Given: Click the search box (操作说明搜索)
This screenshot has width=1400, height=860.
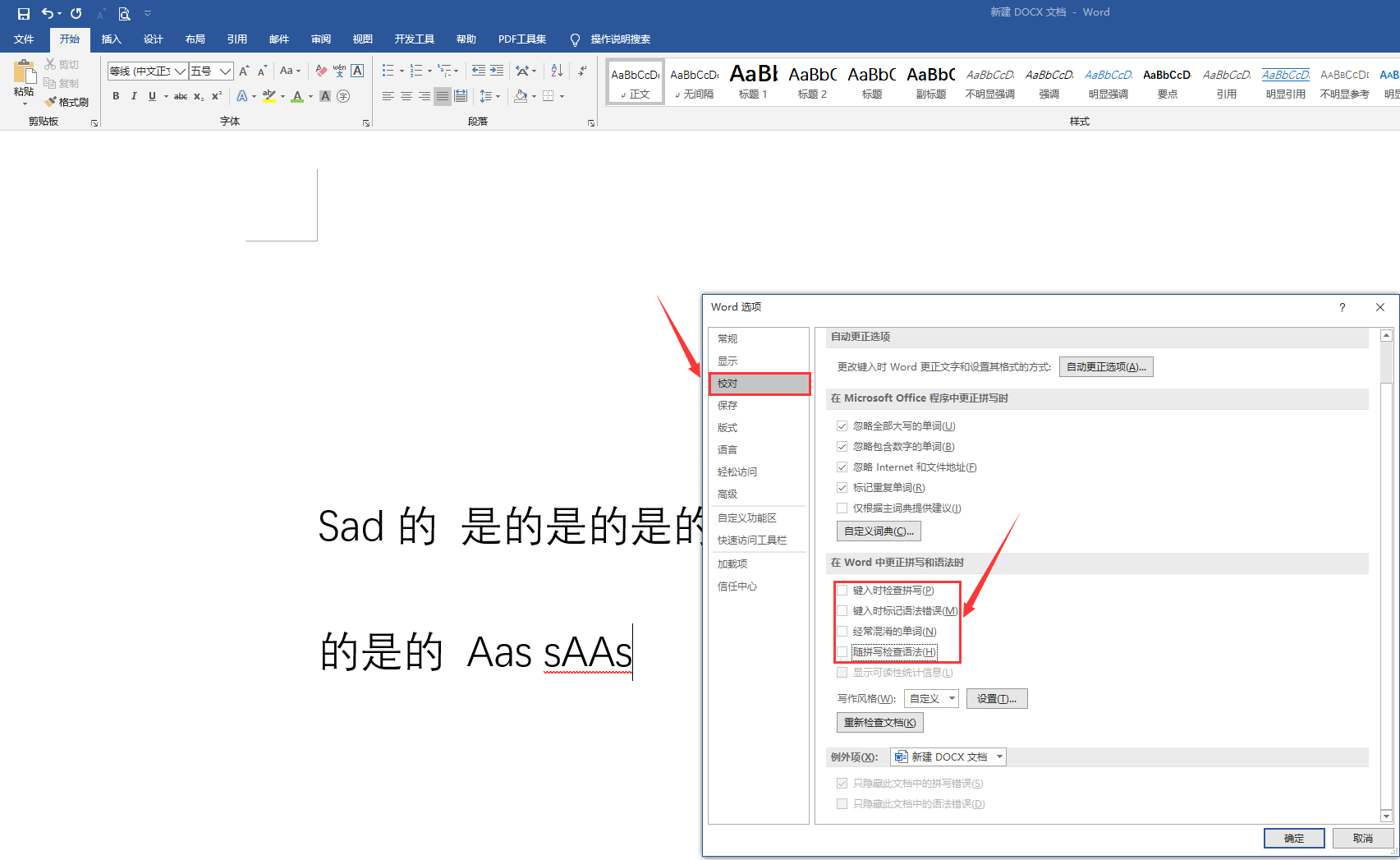Looking at the screenshot, I should (x=620, y=39).
